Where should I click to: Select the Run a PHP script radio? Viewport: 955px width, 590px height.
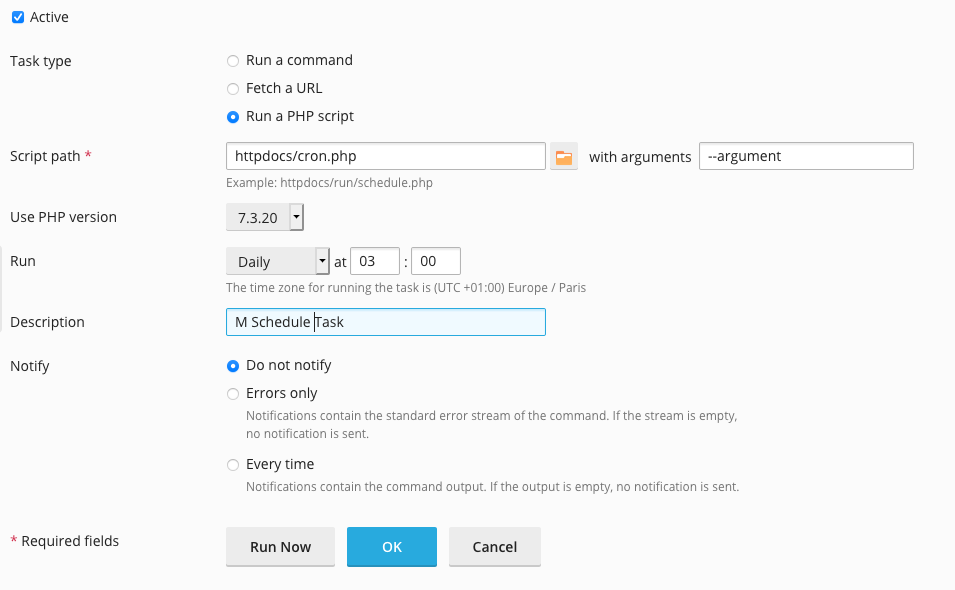click(233, 117)
